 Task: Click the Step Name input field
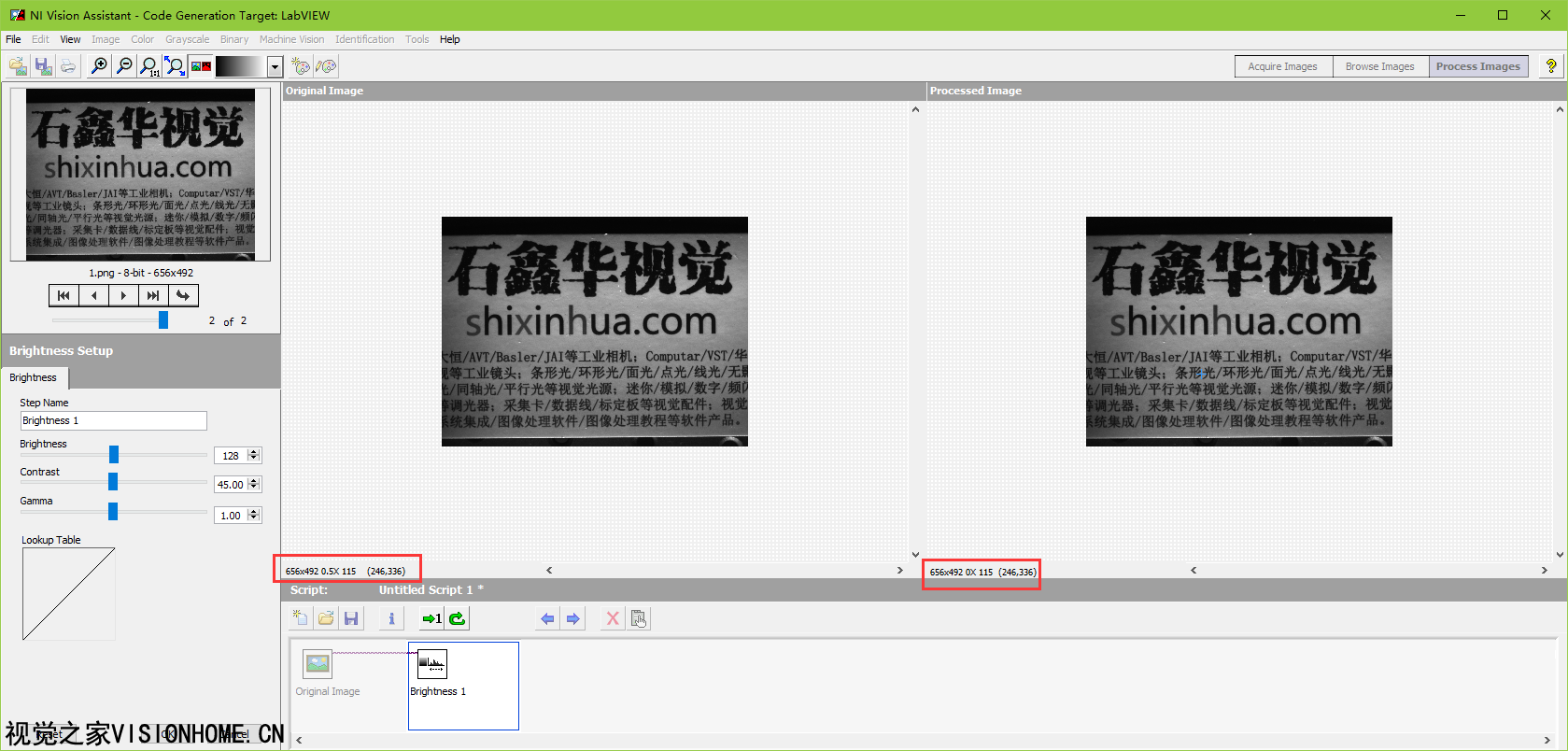point(113,420)
